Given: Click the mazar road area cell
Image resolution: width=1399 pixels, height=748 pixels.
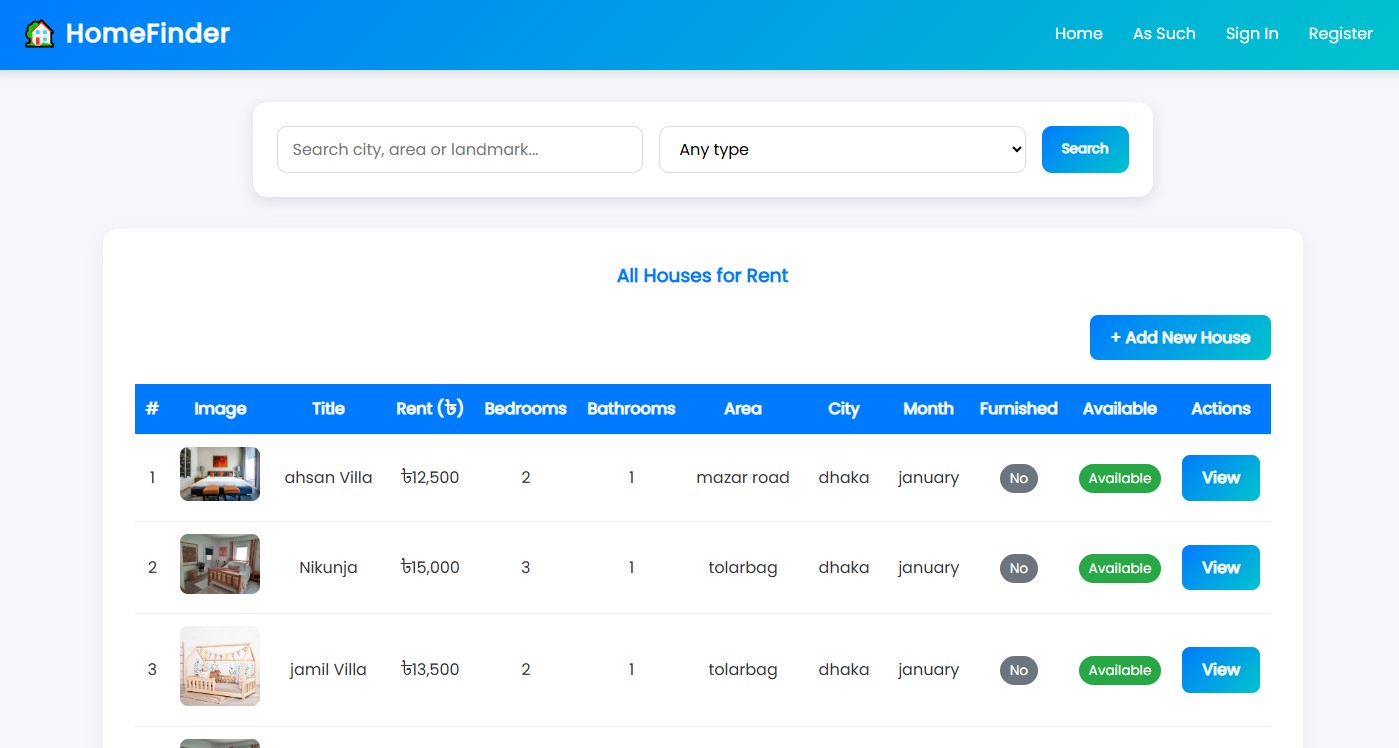Looking at the screenshot, I should tap(743, 478).
